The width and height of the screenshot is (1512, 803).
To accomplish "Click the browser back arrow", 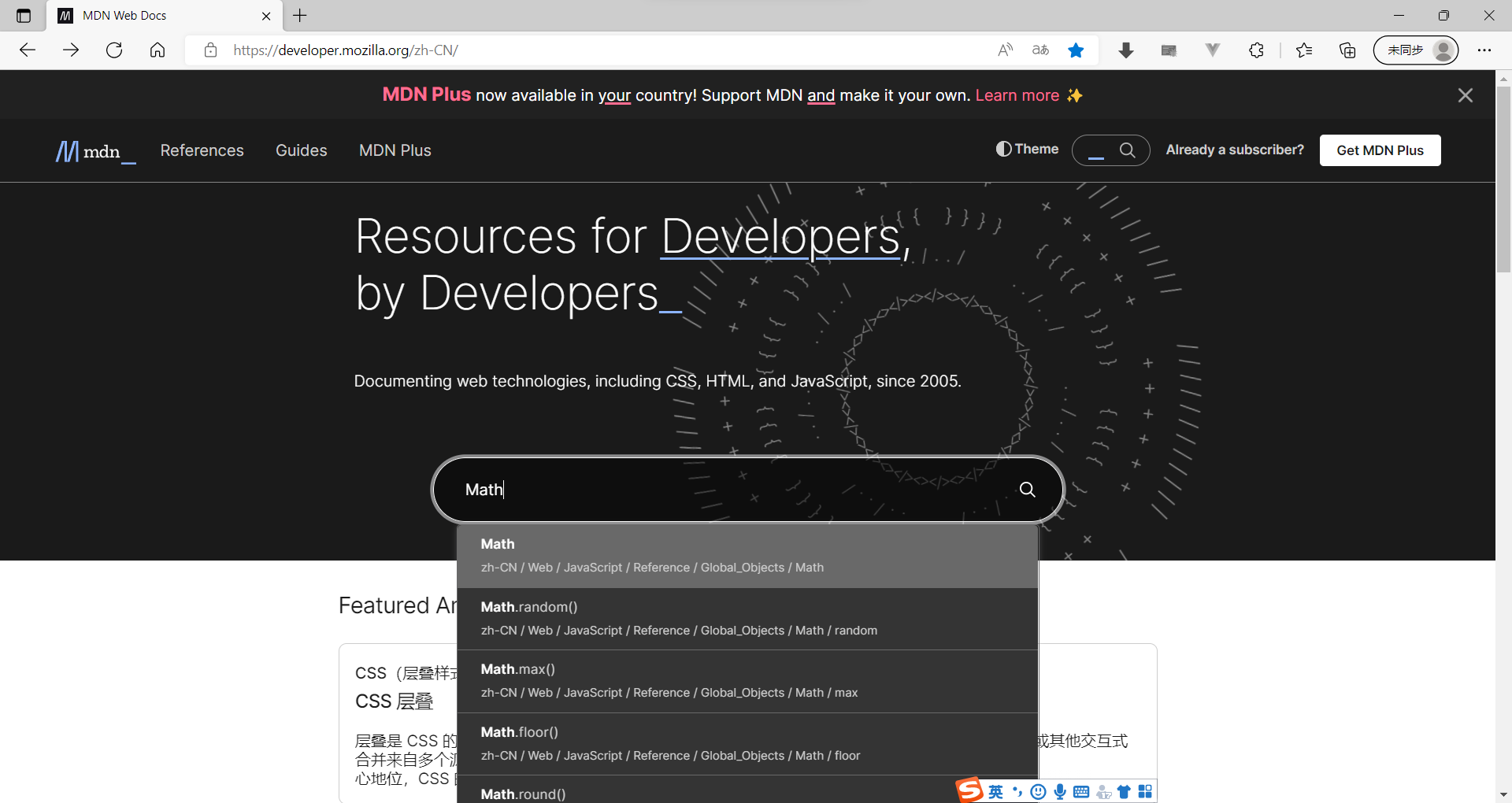I will coord(28,50).
